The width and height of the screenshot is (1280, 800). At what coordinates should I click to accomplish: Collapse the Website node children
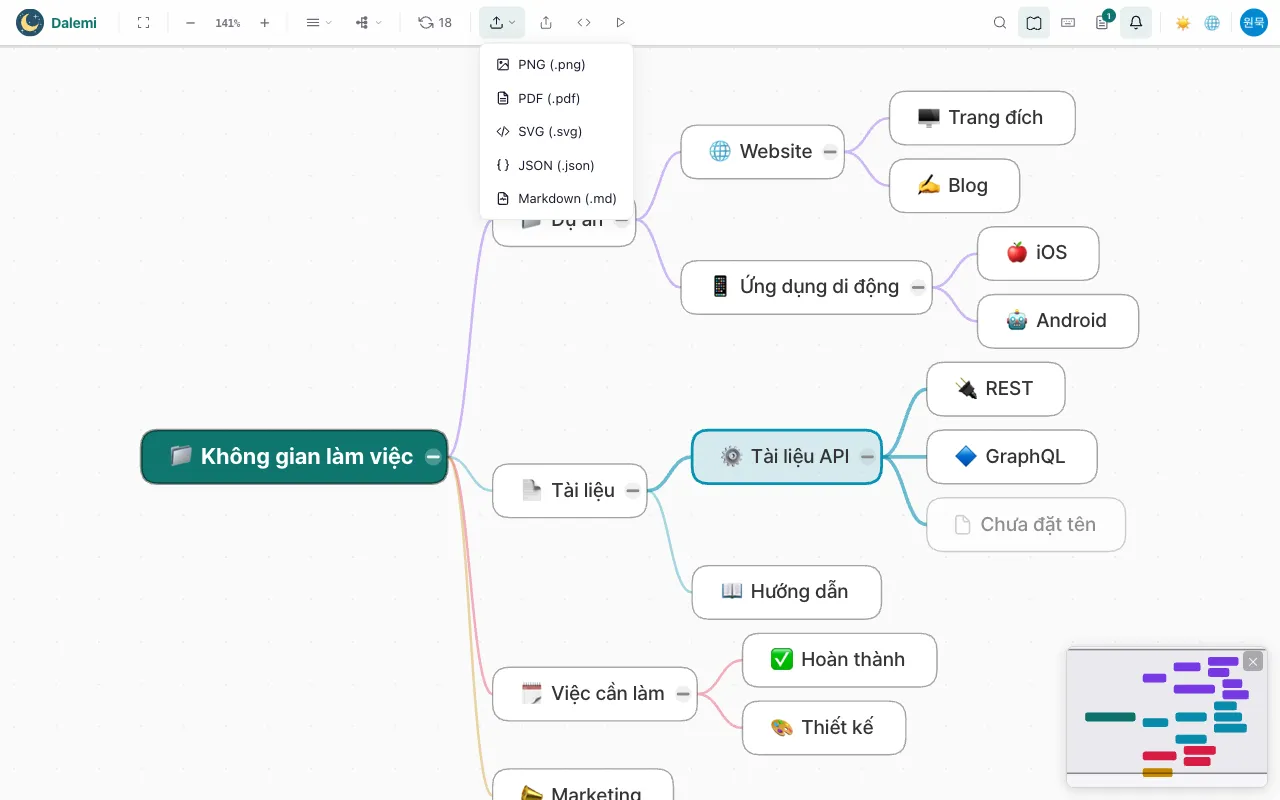[x=830, y=152]
